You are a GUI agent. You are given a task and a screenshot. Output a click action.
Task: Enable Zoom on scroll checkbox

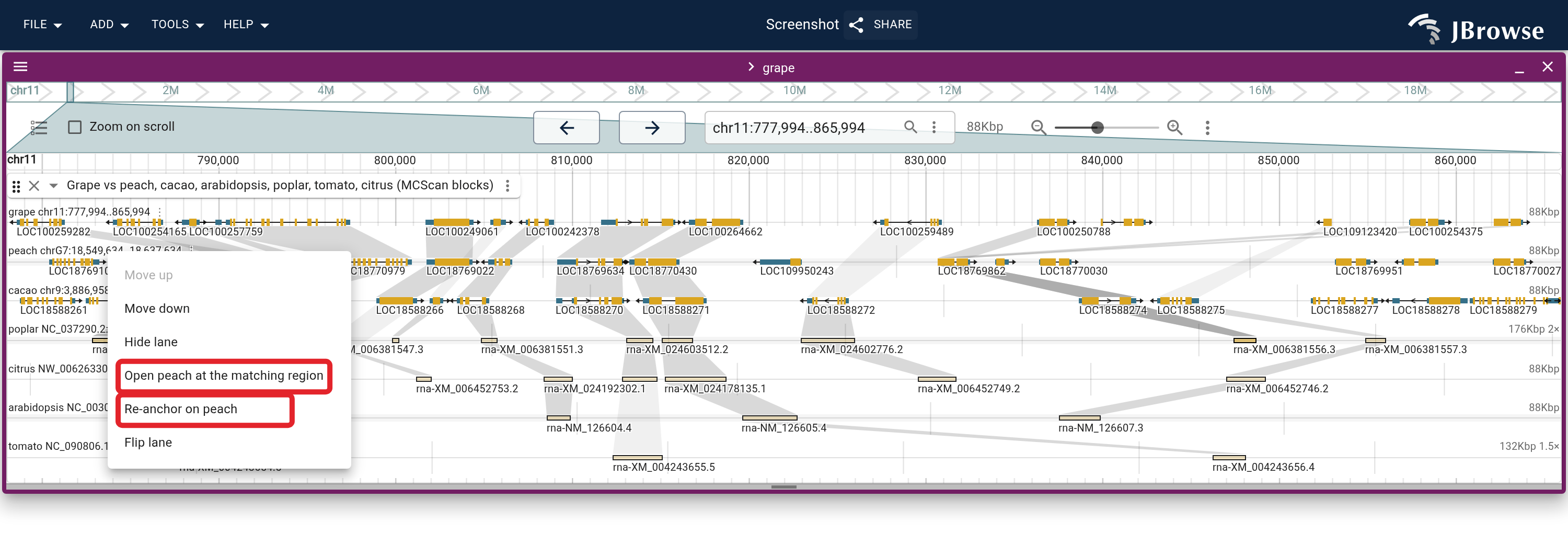tap(75, 127)
